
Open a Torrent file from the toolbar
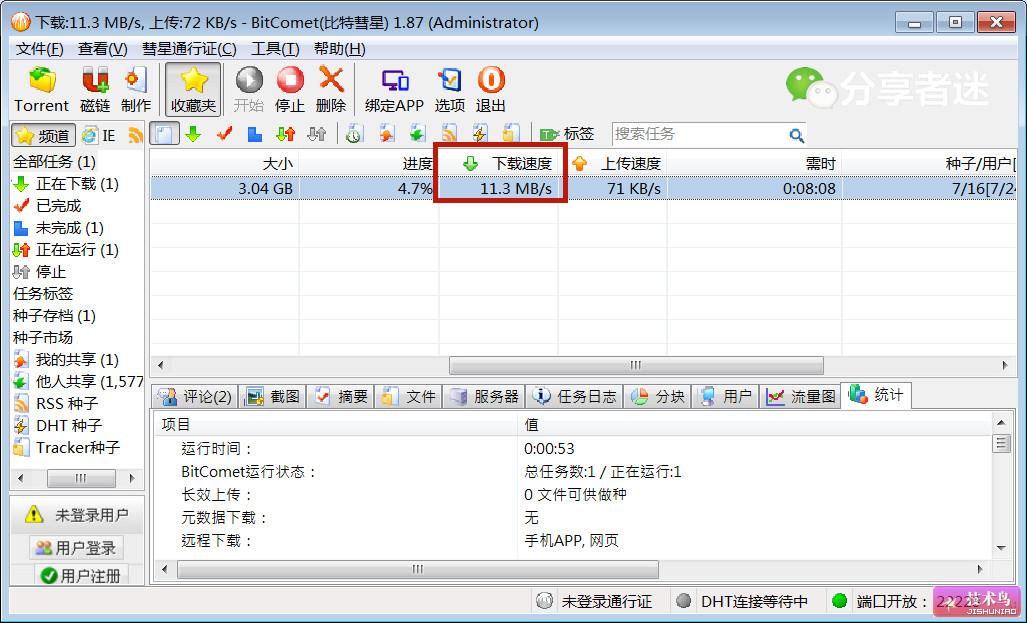point(41,89)
